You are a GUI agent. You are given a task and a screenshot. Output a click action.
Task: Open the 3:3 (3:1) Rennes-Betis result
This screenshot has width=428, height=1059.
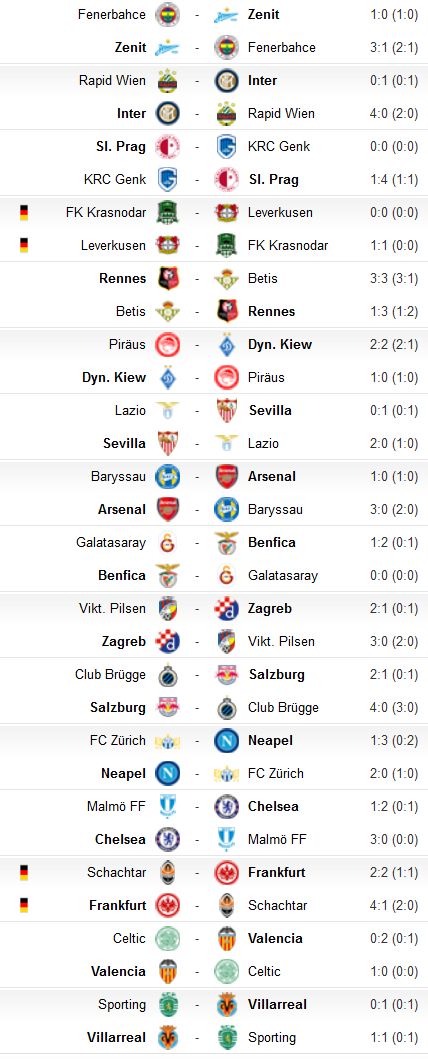[x=394, y=278]
